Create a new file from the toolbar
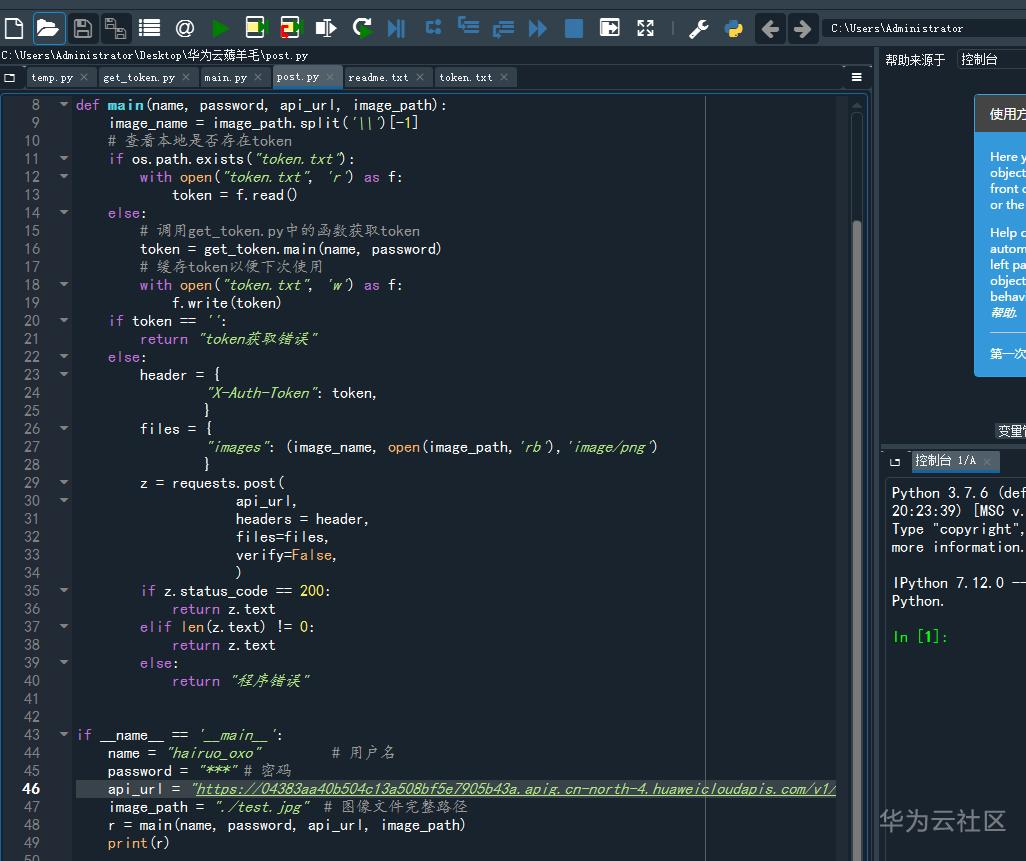The image size is (1026, 861). (15, 28)
